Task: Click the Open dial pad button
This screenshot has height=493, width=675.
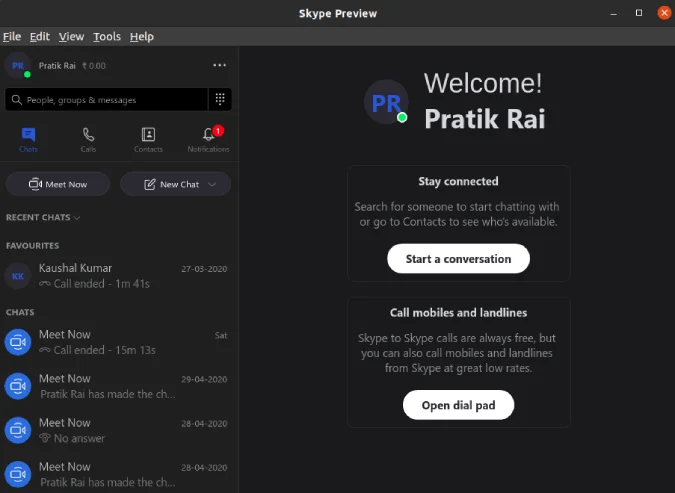Action: point(458,405)
